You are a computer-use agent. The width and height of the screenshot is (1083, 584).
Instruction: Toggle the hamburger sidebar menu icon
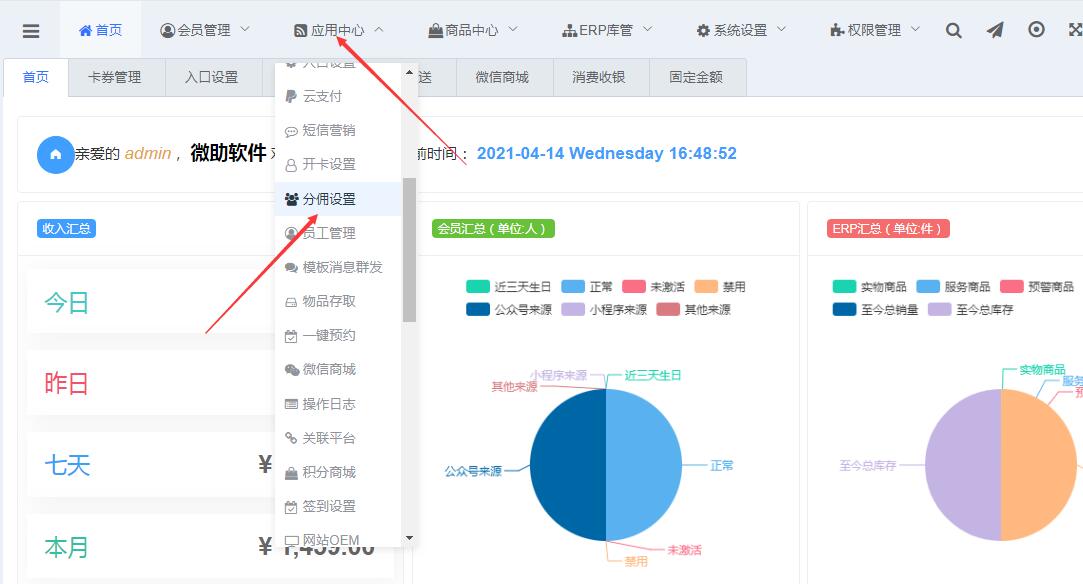[x=31, y=31]
